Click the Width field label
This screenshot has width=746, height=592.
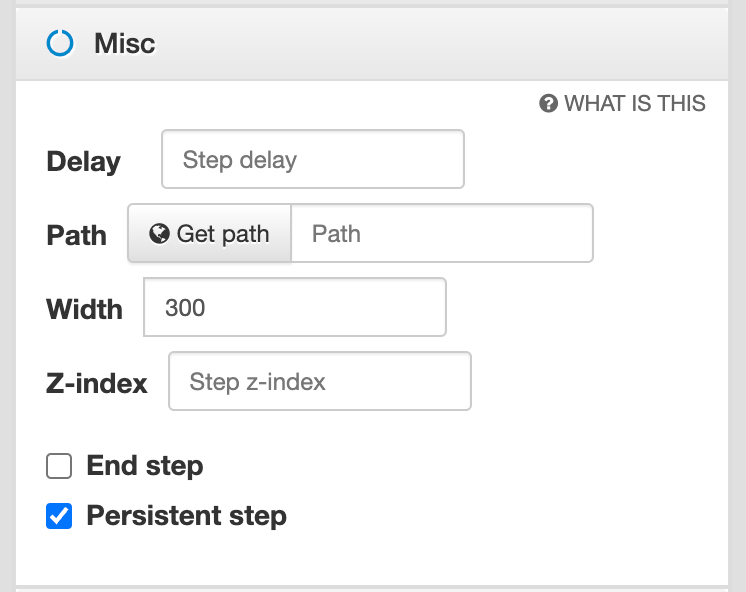click(84, 310)
